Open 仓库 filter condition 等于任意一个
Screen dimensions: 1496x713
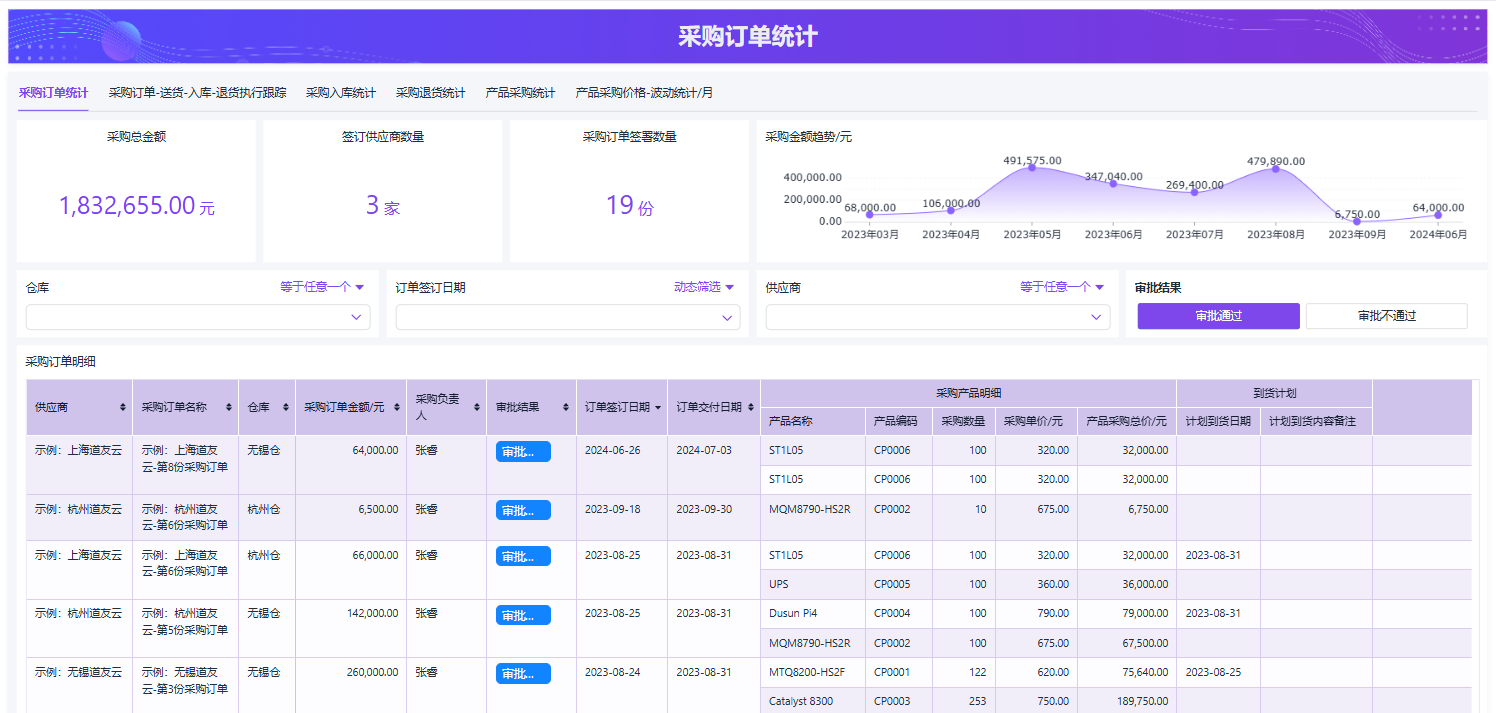(x=322, y=287)
